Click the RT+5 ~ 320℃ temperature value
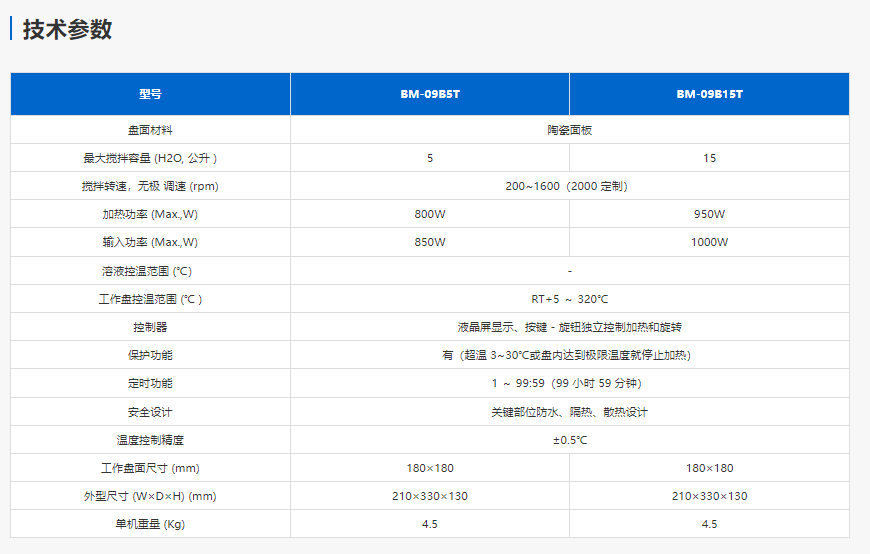This screenshot has width=870, height=554. pos(569,299)
